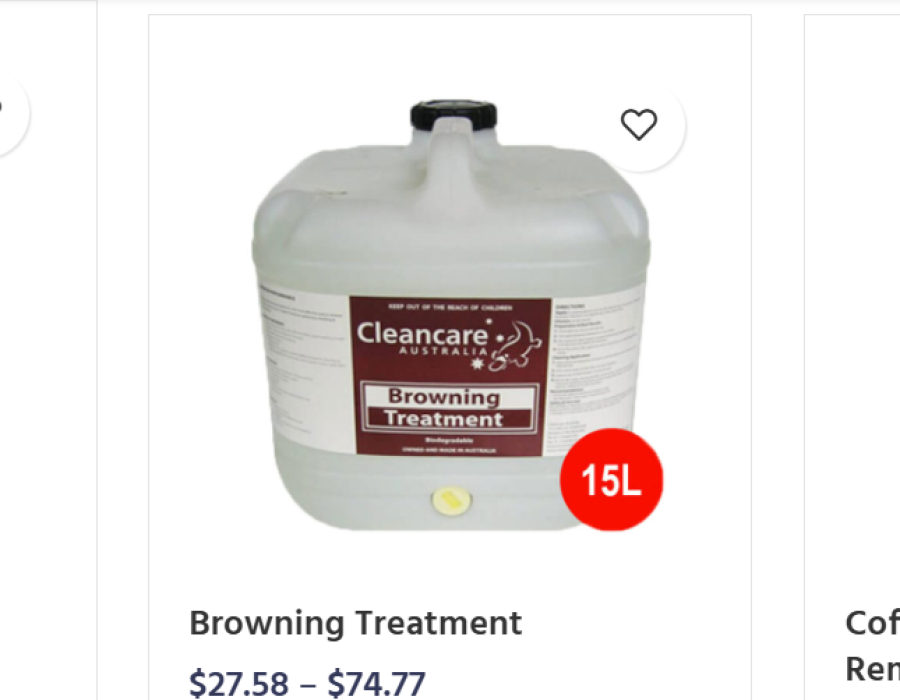This screenshot has height=700, width=900.
Task: Click the red 15L size badge
Action: pyautogui.click(x=611, y=479)
